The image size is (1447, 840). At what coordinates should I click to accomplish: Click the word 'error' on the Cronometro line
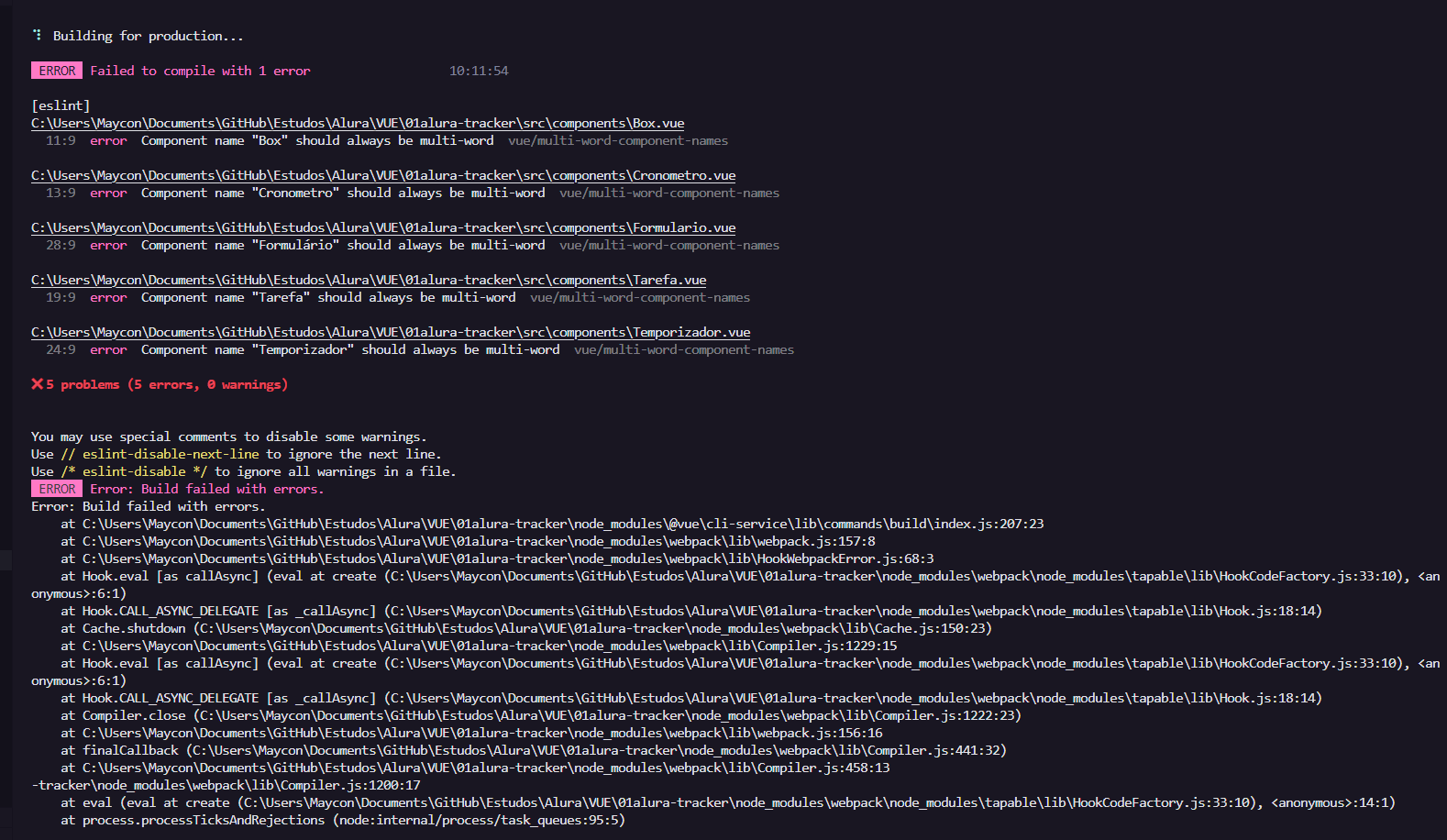[108, 193]
